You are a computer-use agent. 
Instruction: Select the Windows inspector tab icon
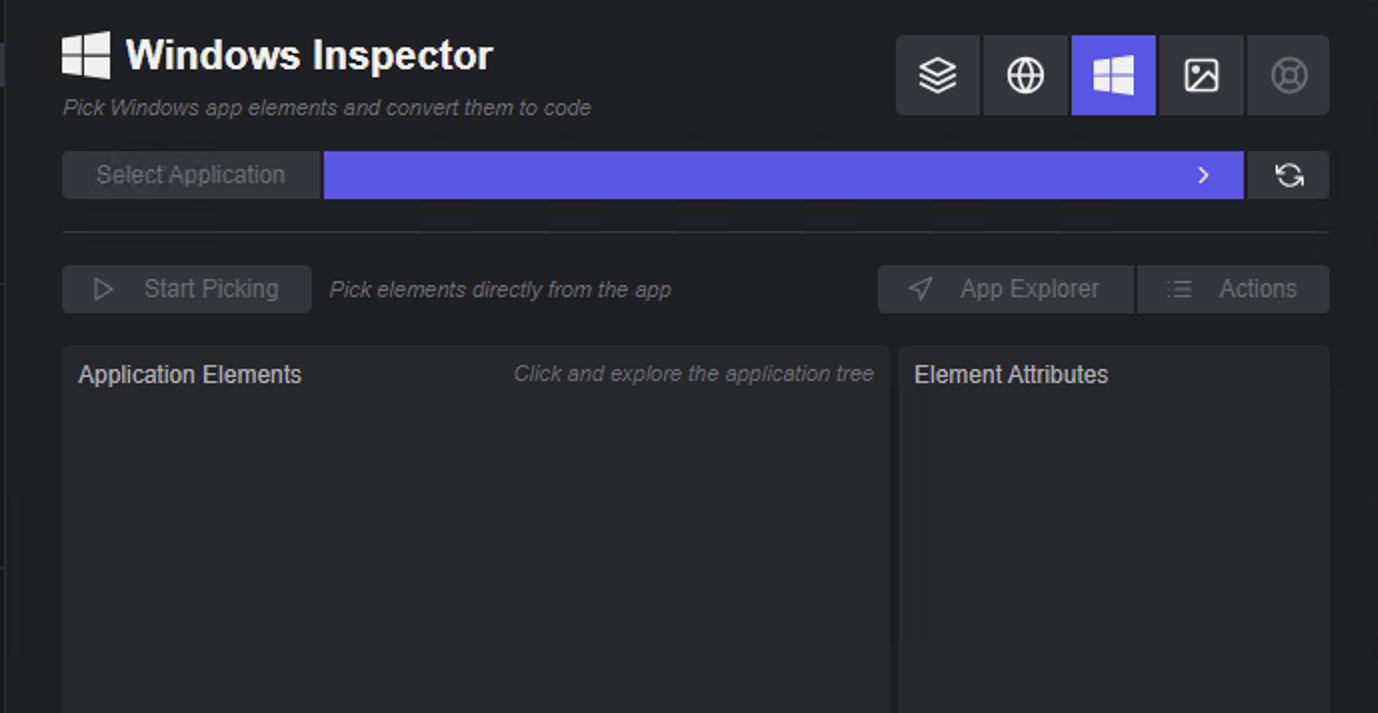tap(1113, 75)
